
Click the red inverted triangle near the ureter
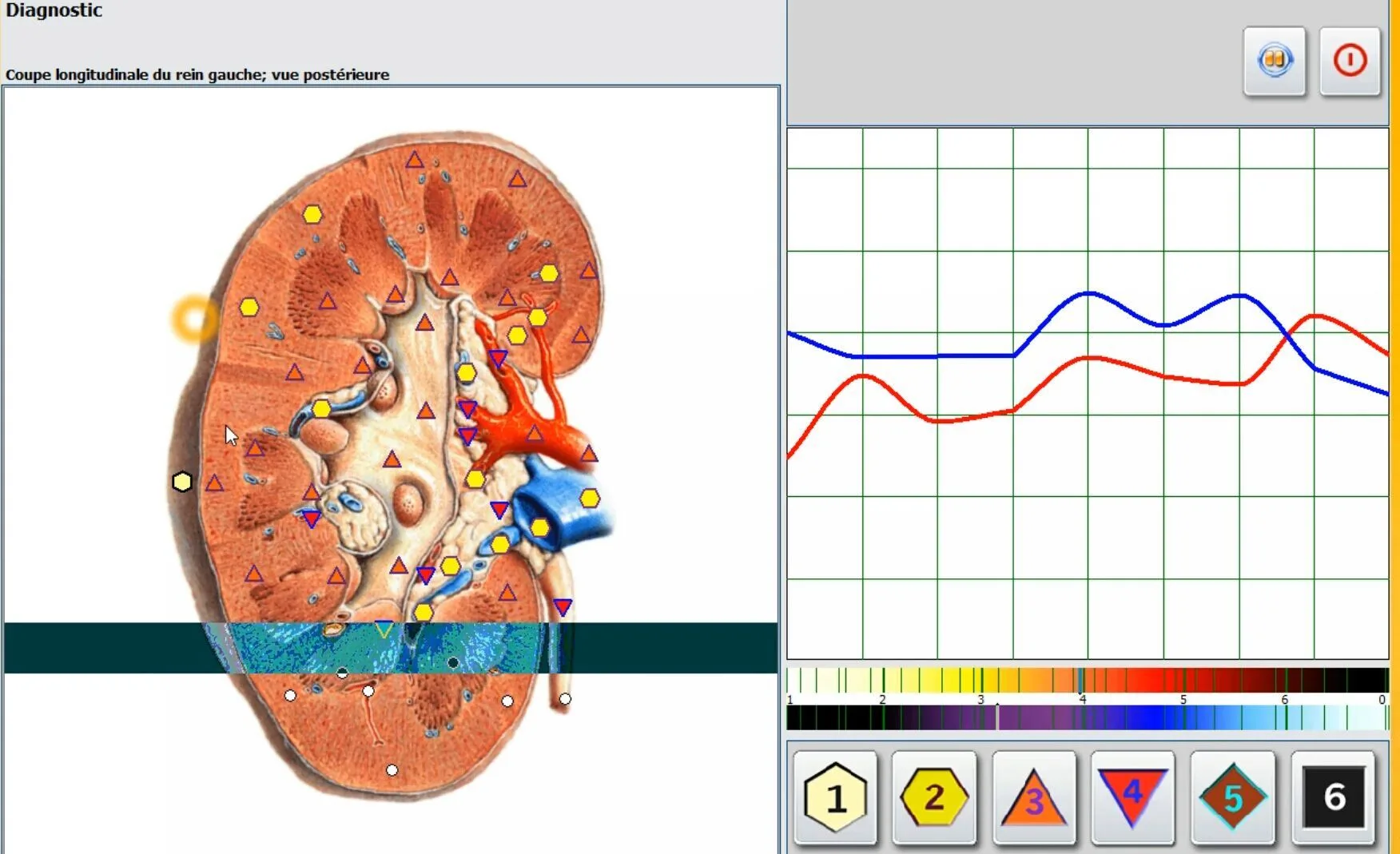tap(563, 607)
